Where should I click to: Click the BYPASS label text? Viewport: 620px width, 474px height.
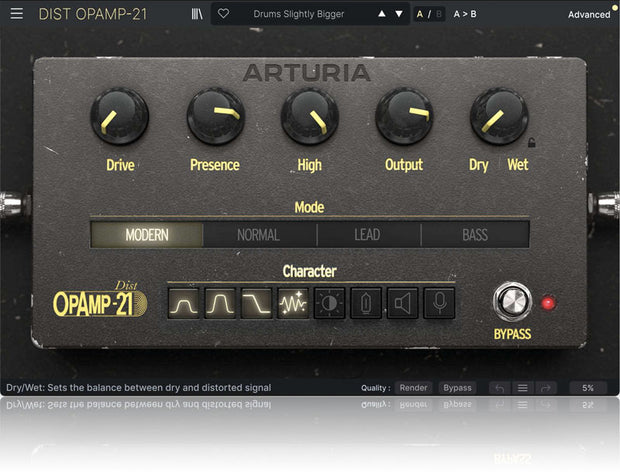(x=512, y=334)
